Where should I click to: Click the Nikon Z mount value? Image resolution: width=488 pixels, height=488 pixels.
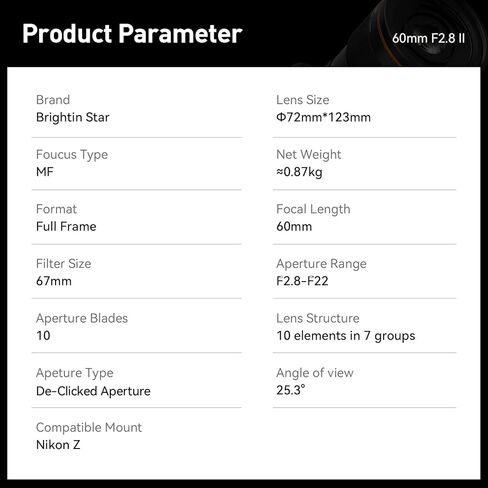pos(58,445)
